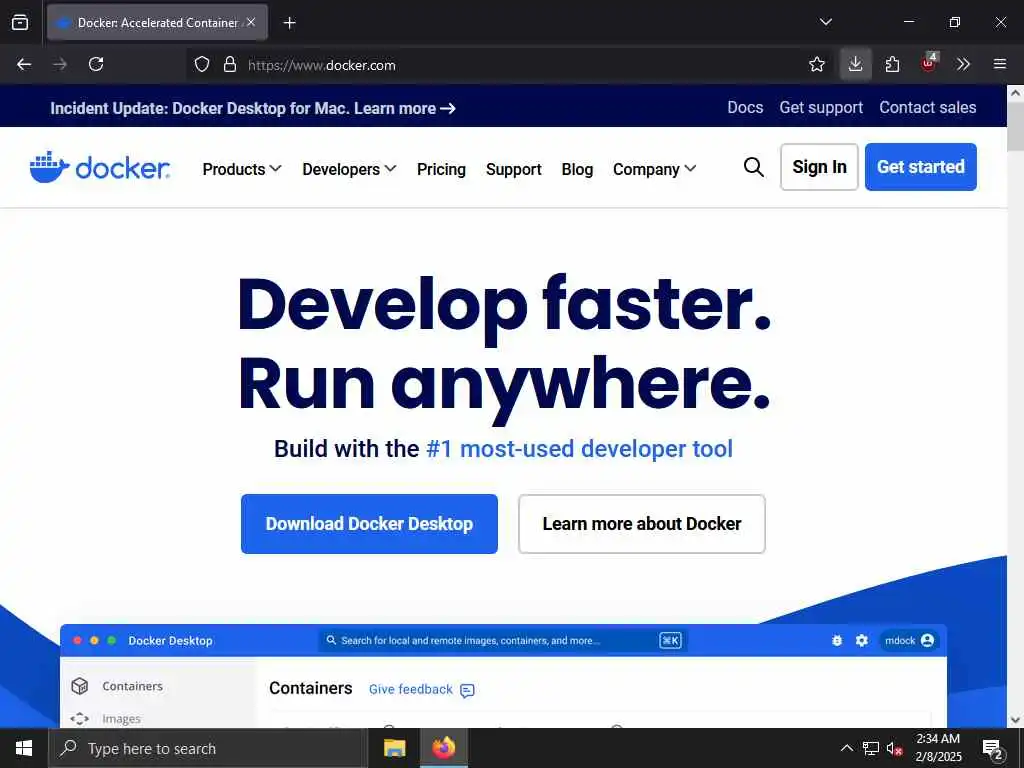Click the Containers heading in the preview
1024x768 pixels.
point(310,688)
